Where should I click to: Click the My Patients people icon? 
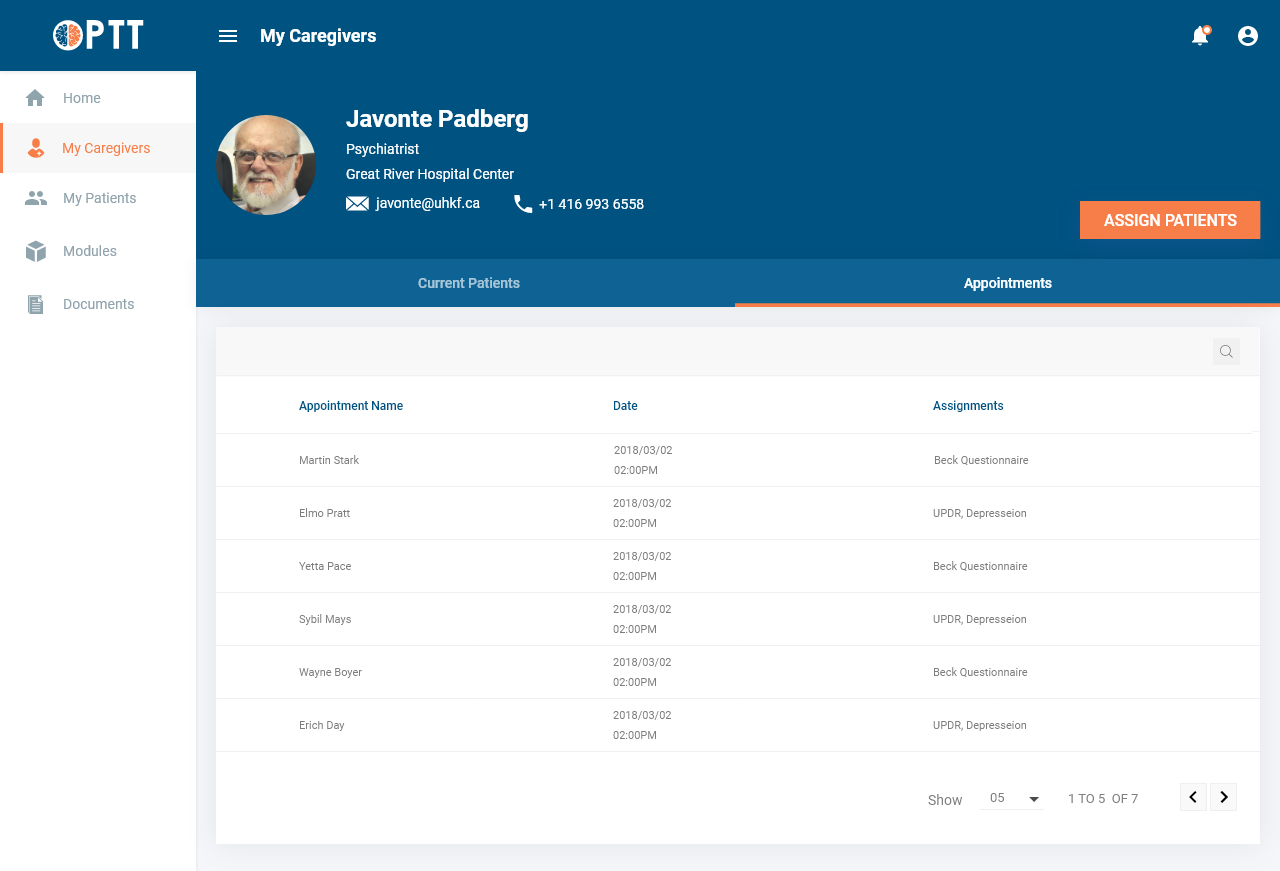[36, 198]
